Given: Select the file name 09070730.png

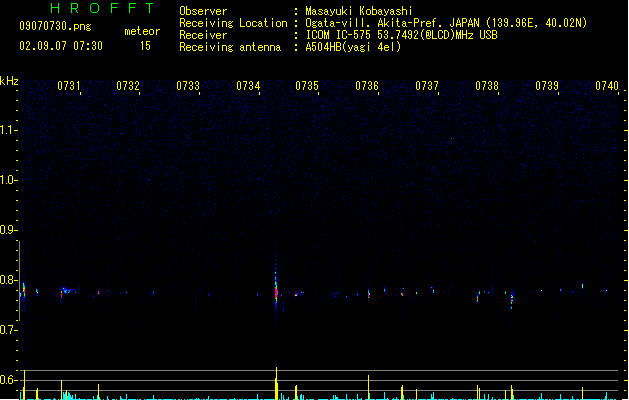Looking at the screenshot, I should point(55,26).
